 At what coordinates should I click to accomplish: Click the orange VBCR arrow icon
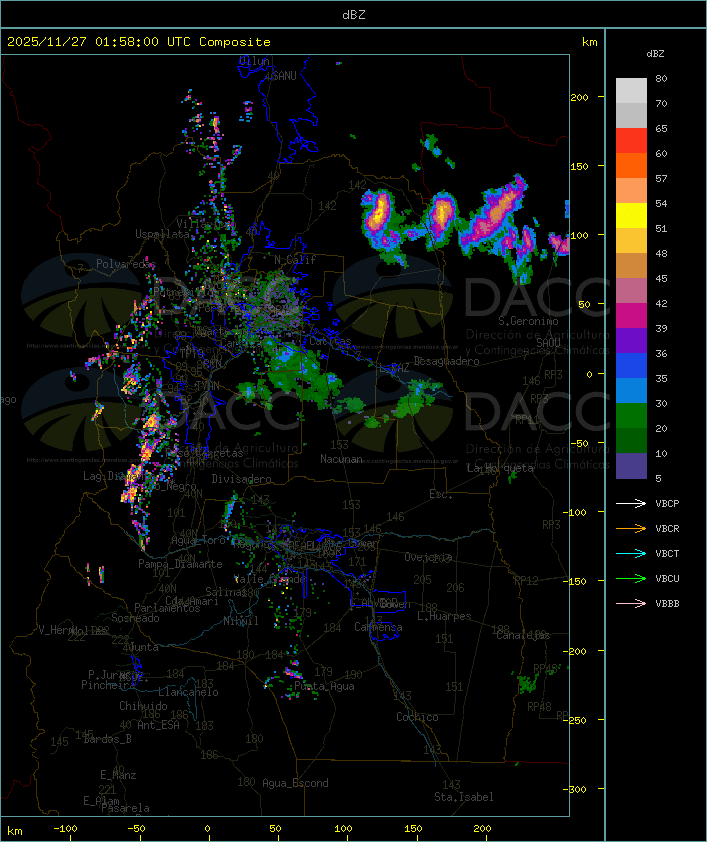point(631,528)
